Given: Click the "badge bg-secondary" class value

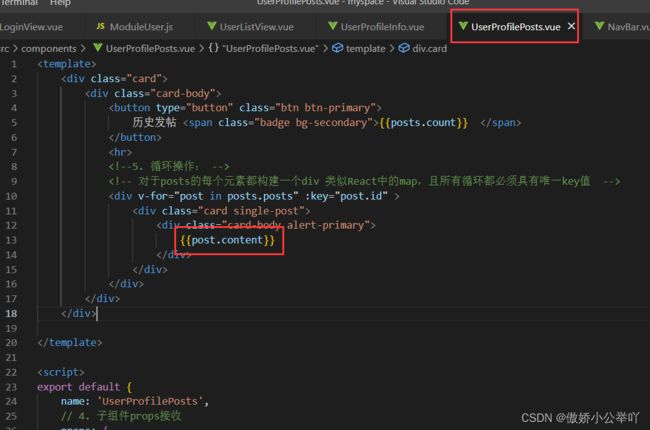Looking at the screenshot, I should click(x=313, y=123).
